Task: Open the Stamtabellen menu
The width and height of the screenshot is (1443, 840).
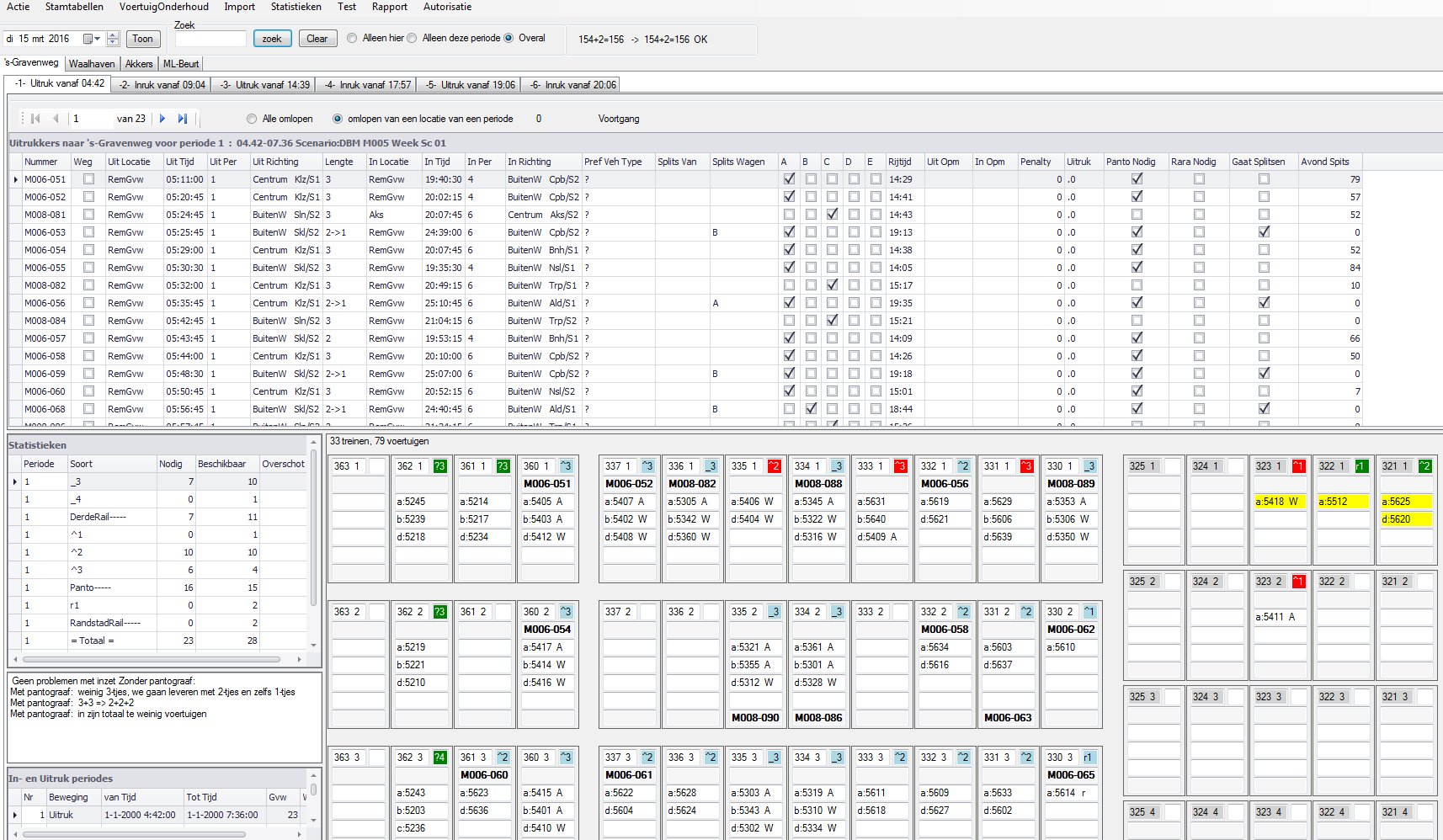Action: pos(74,7)
